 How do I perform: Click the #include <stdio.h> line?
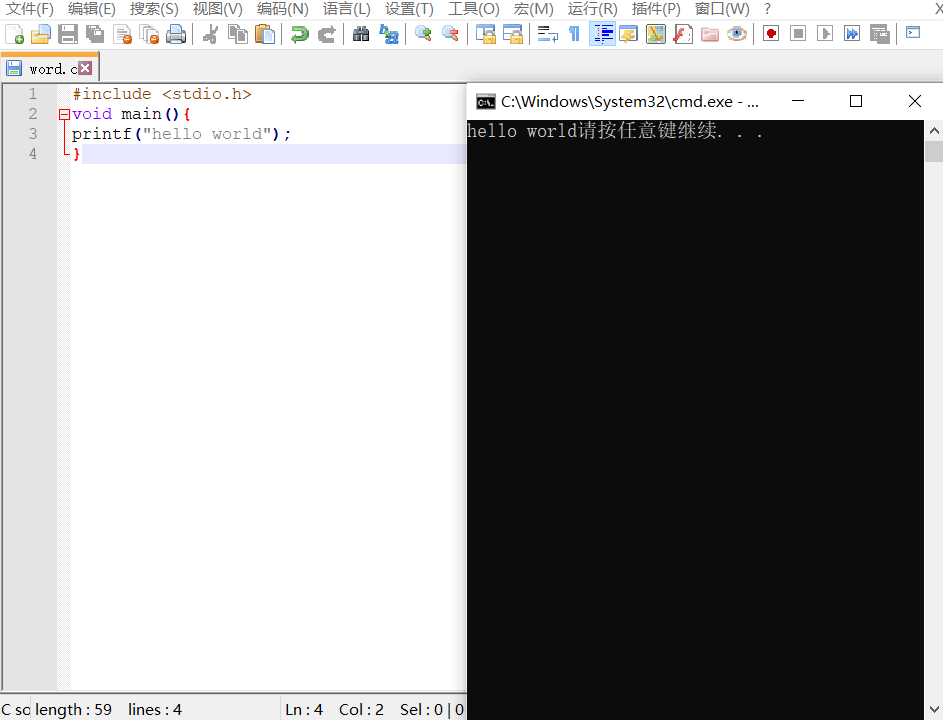tap(161, 94)
